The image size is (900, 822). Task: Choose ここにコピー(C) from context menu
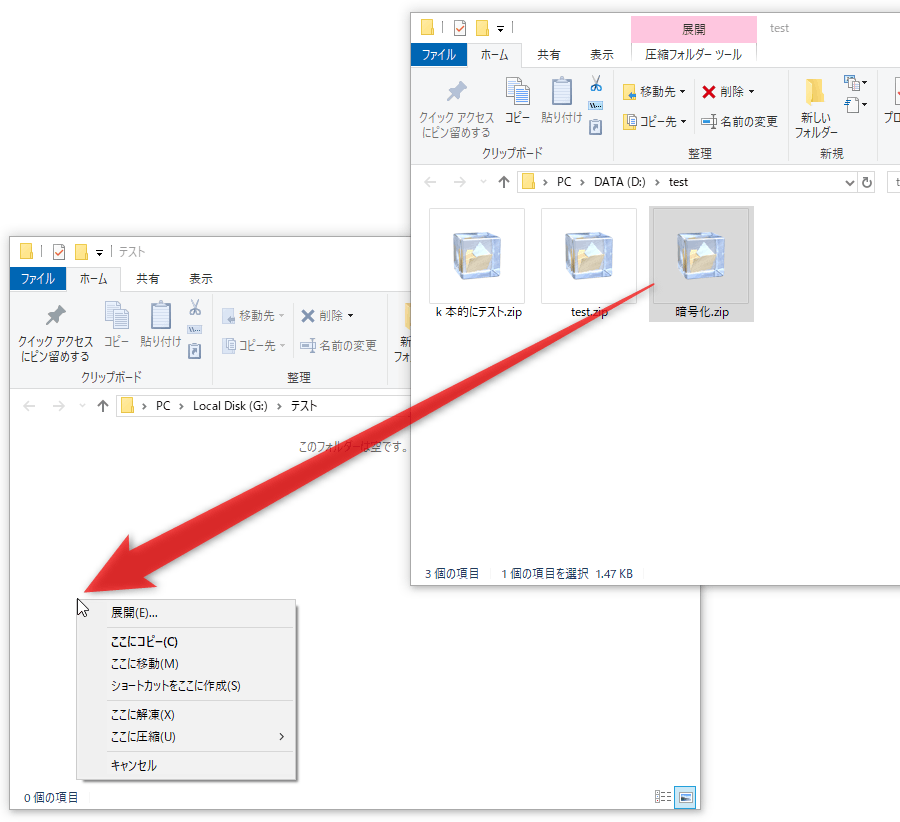pyautogui.click(x=186, y=642)
